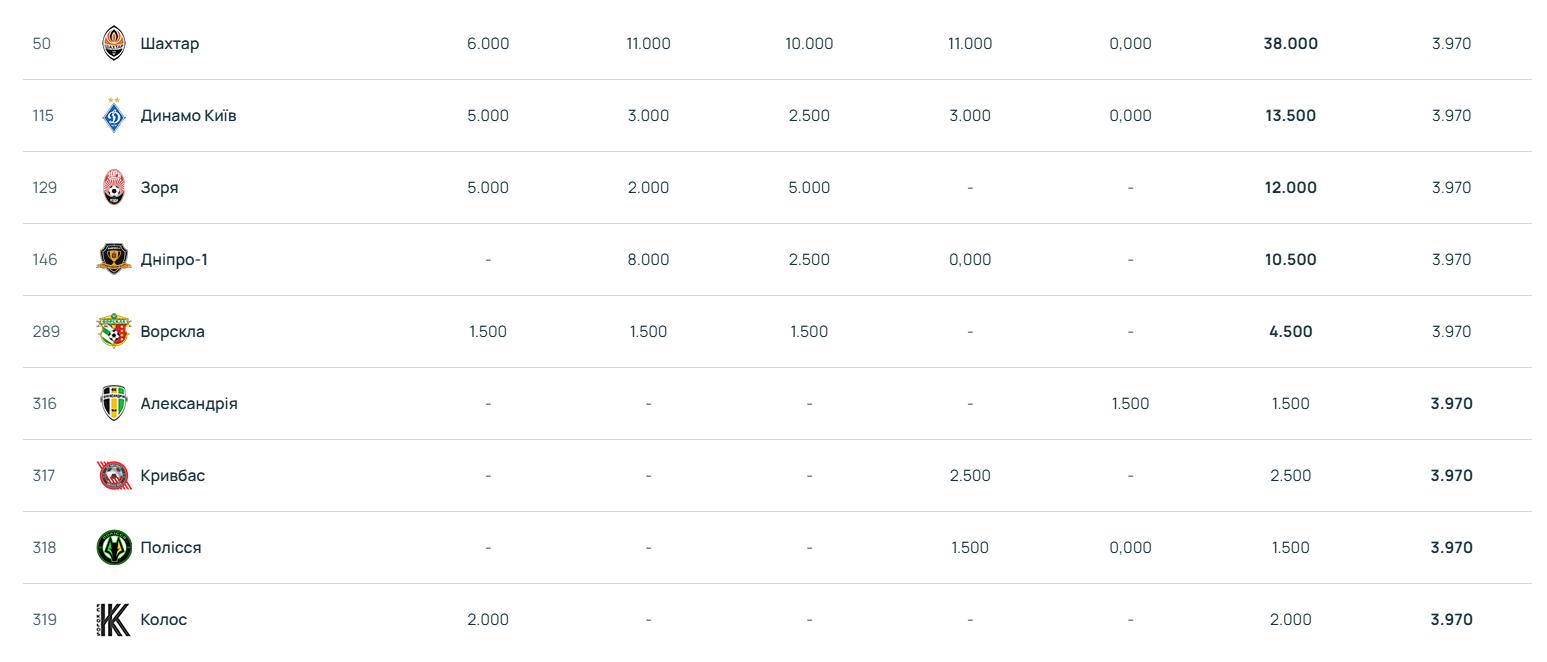Select the Зоря team name
Screen dimensions: 1547x662
159,188
